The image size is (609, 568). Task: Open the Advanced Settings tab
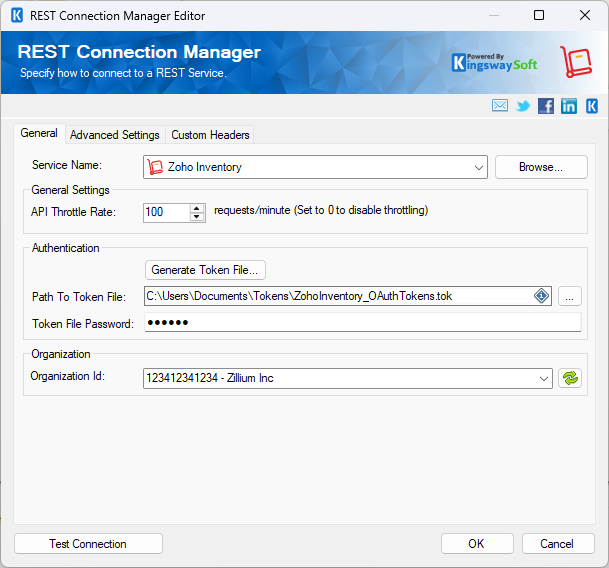tap(115, 135)
